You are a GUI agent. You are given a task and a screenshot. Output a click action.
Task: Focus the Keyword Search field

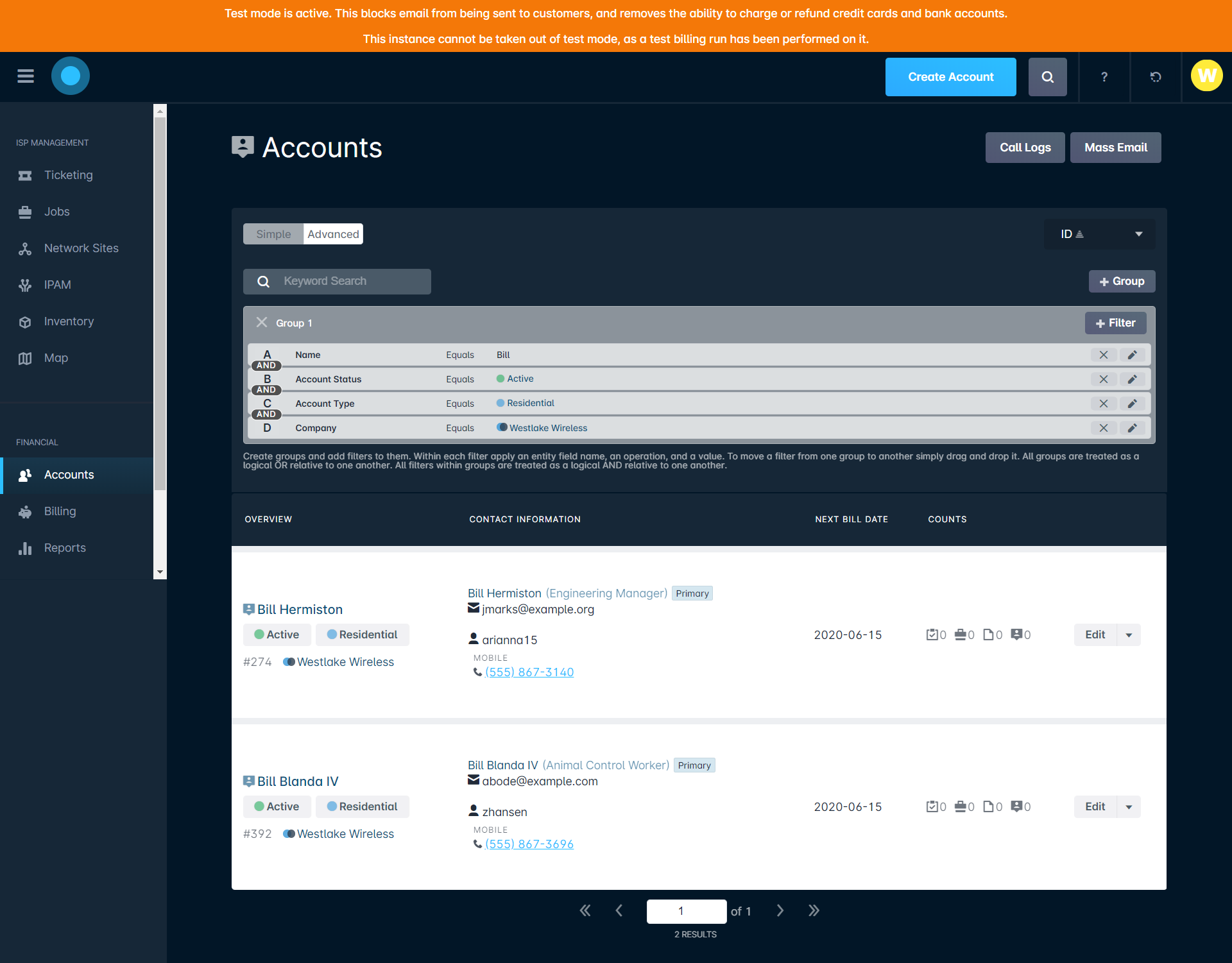click(337, 282)
